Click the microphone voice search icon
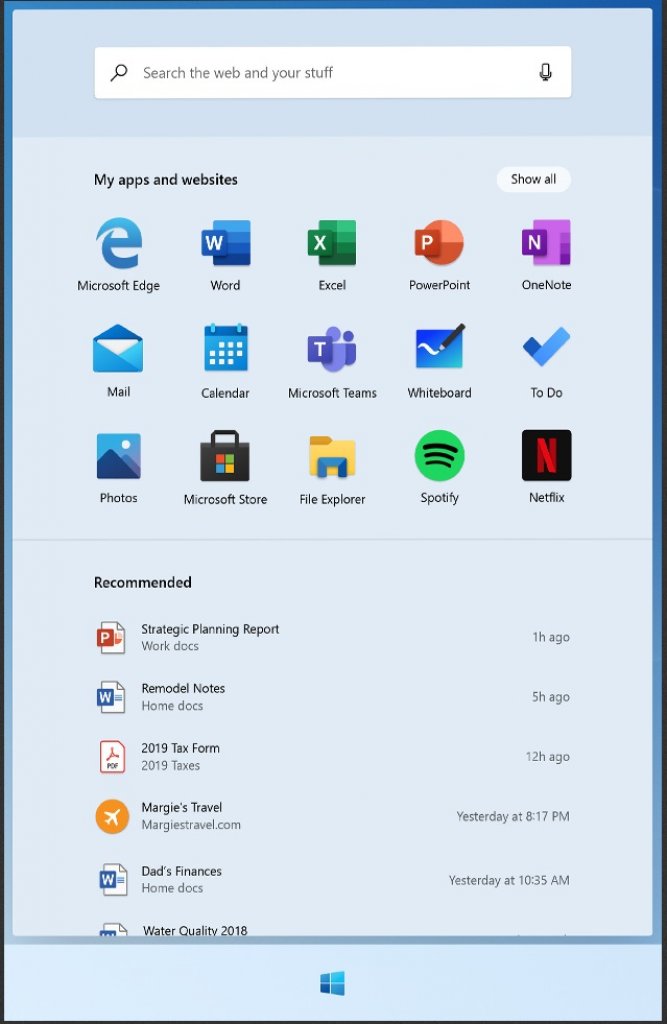Image resolution: width=667 pixels, height=1024 pixels. [x=545, y=72]
